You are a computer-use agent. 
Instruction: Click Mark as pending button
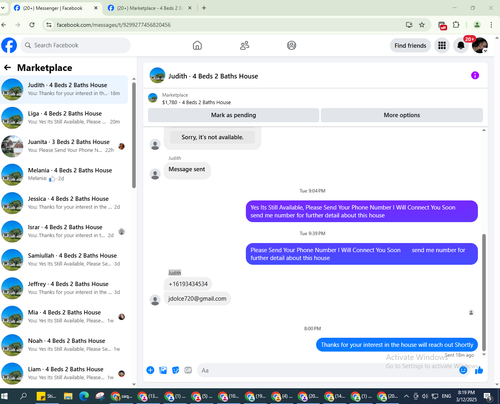click(233, 115)
